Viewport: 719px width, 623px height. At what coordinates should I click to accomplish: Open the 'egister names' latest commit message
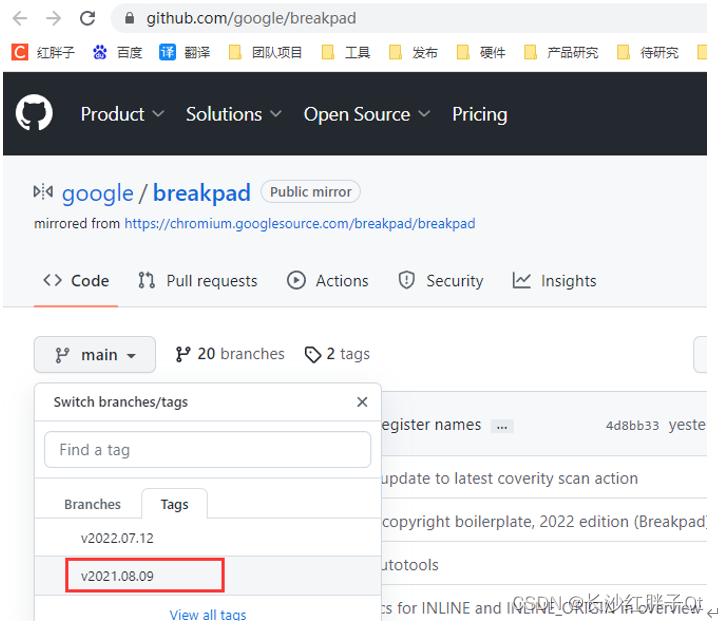(x=431, y=425)
